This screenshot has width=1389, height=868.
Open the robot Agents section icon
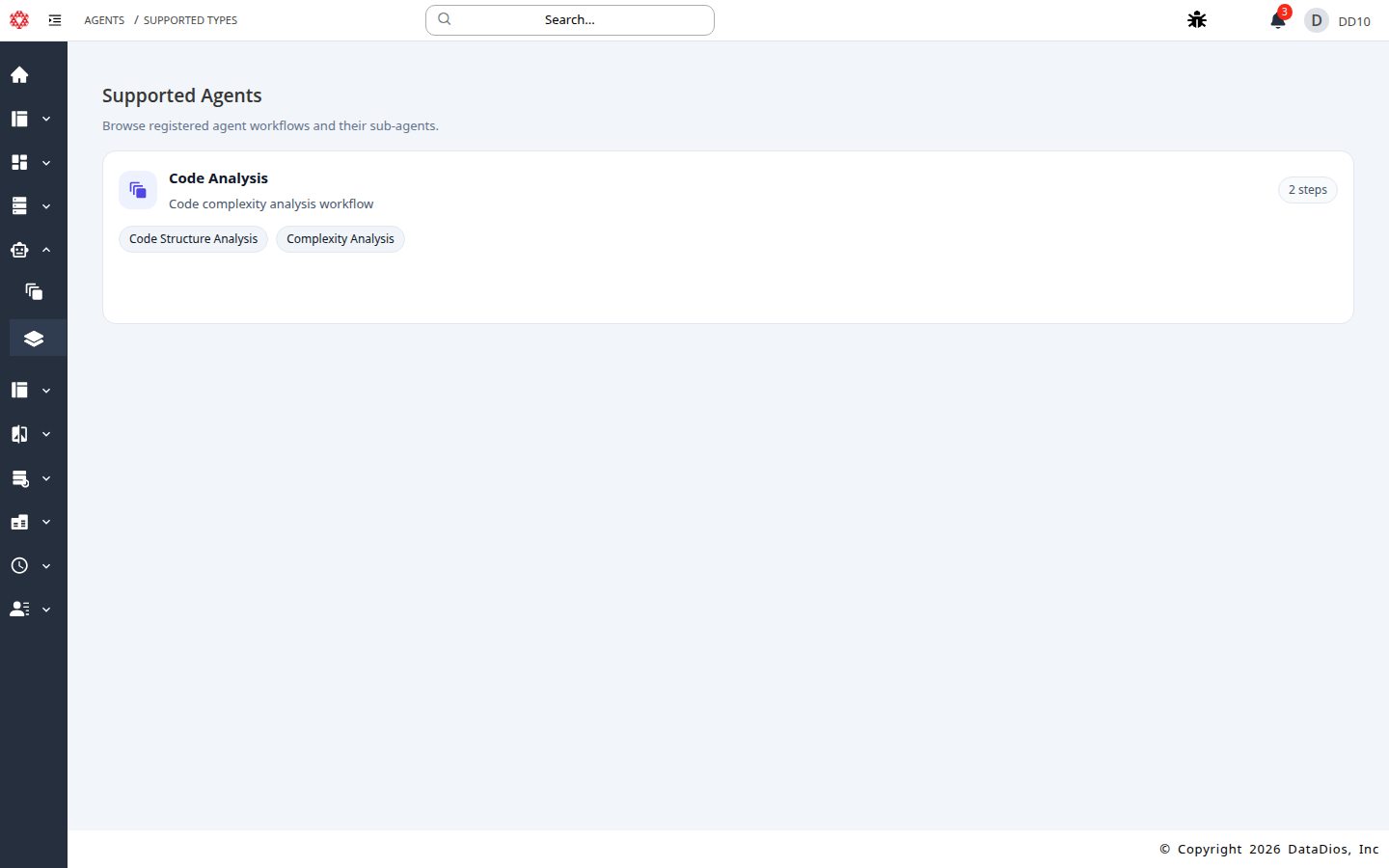tap(19, 249)
